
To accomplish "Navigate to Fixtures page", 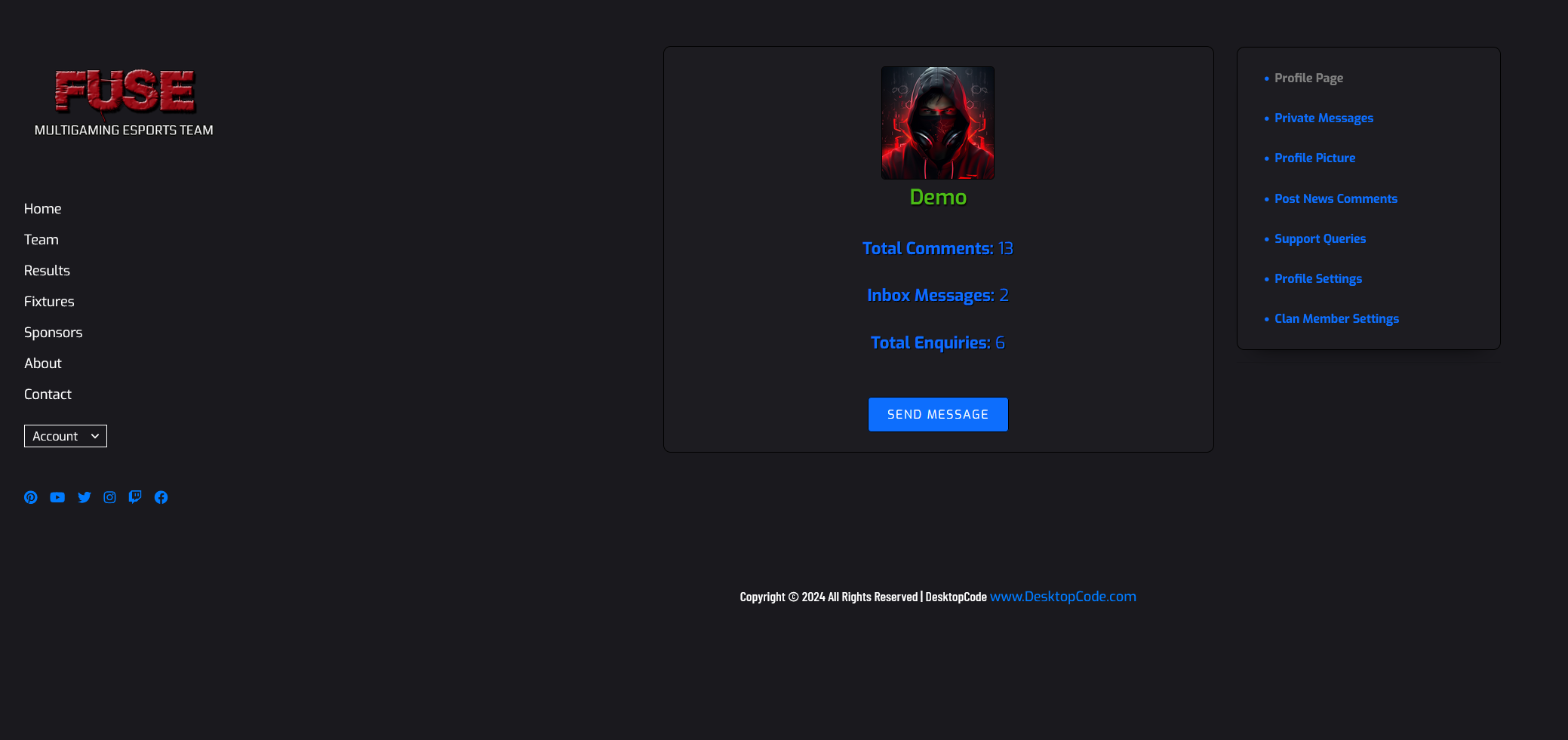I will point(49,302).
